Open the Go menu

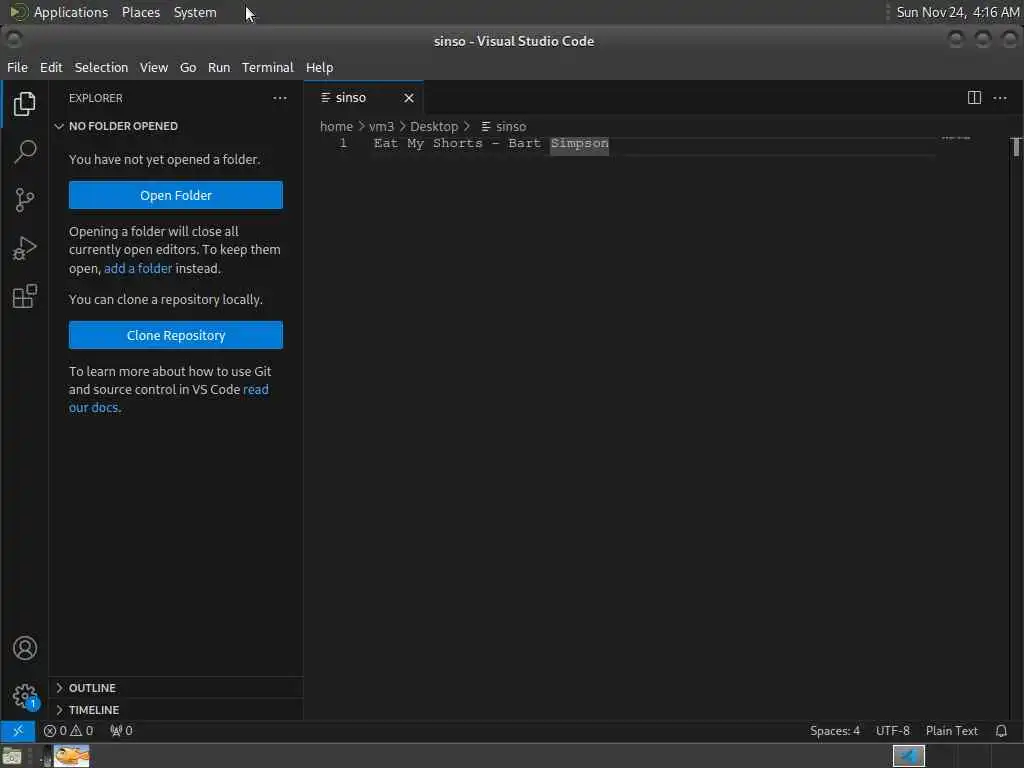(188, 67)
